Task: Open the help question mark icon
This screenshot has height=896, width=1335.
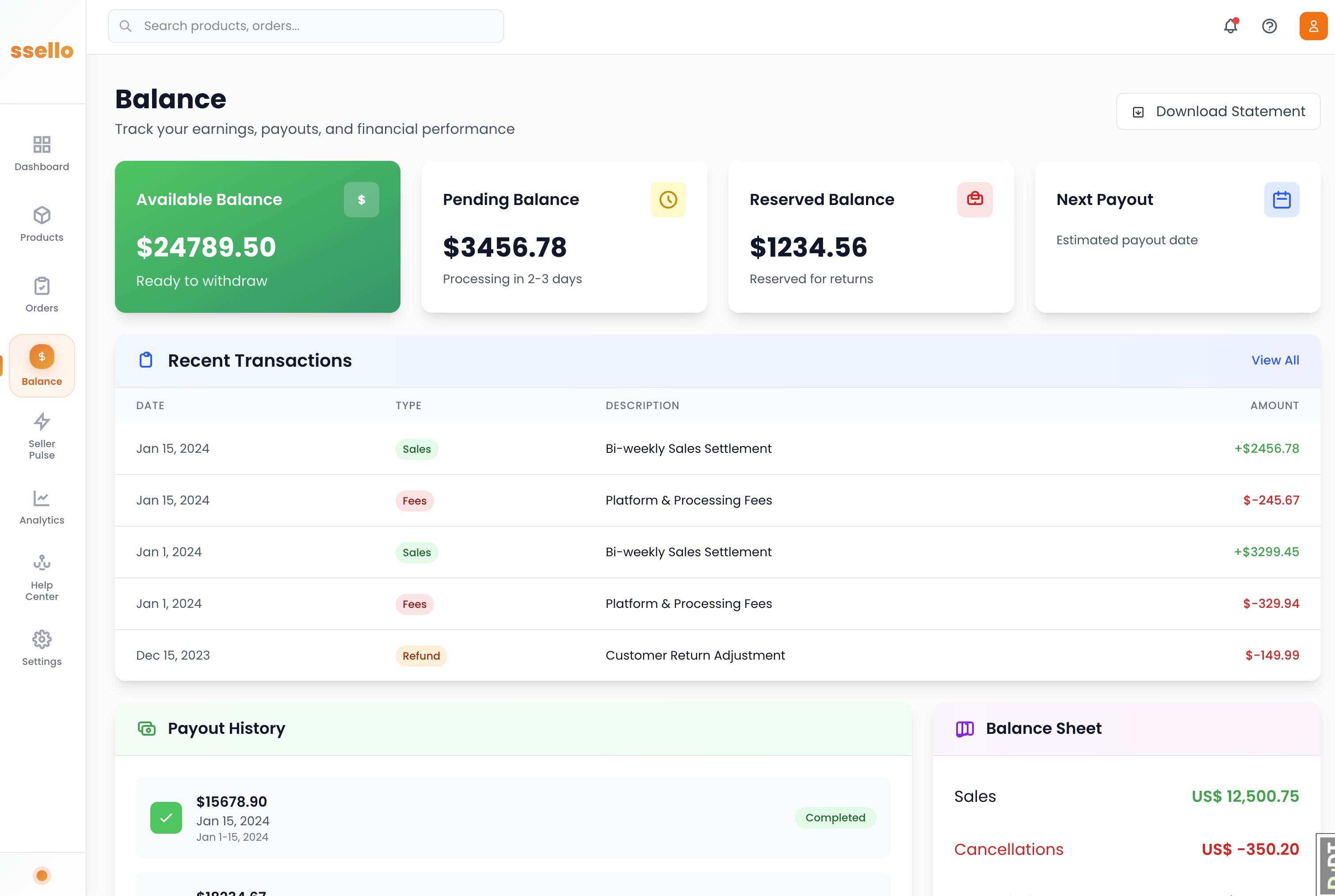Action: [x=1269, y=26]
